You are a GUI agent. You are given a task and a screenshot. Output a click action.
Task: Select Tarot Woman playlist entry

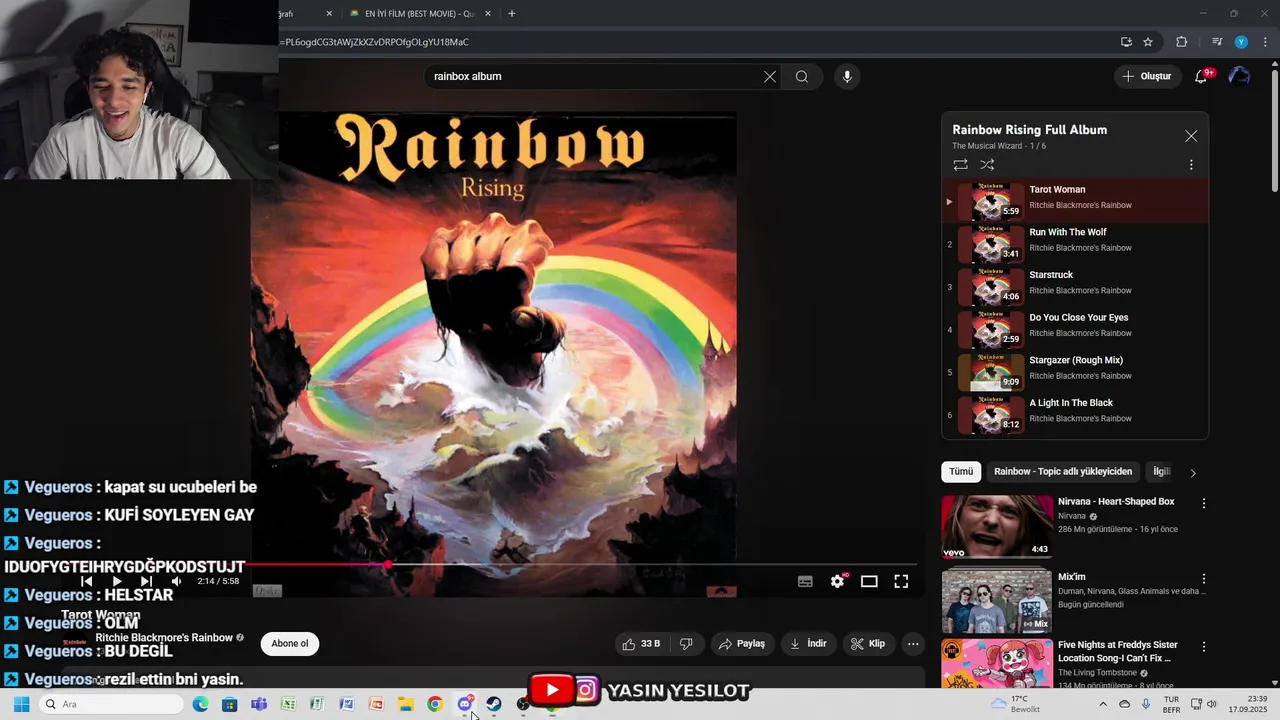(1075, 201)
